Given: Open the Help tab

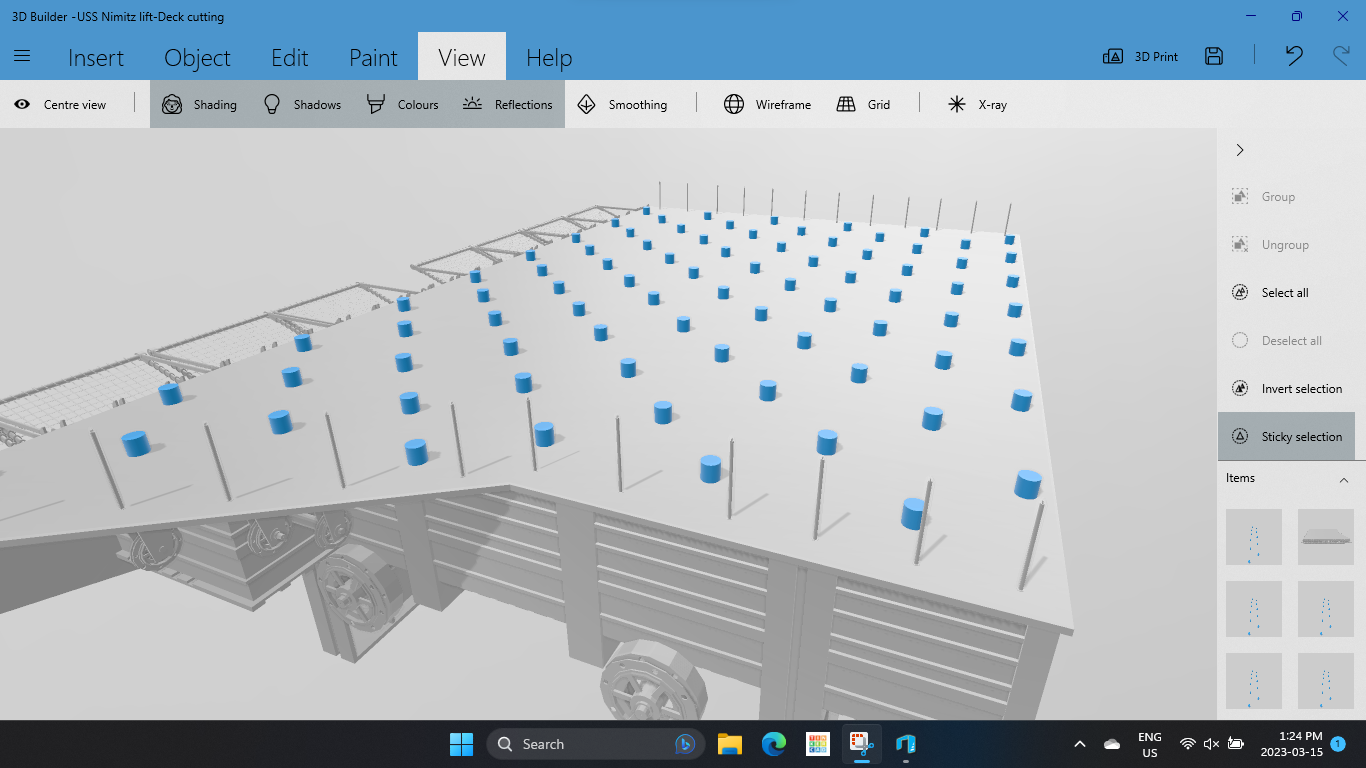Looking at the screenshot, I should 549,58.
